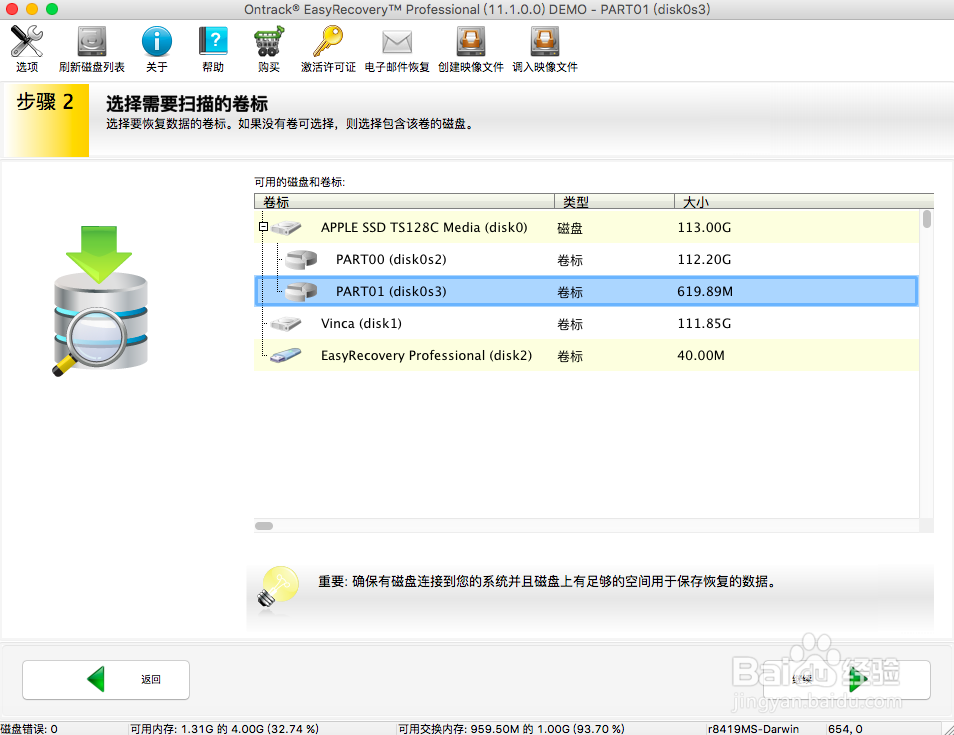Screen dimensions: 954x735
Task: Click the partition icon beside PART00
Action: point(301,260)
